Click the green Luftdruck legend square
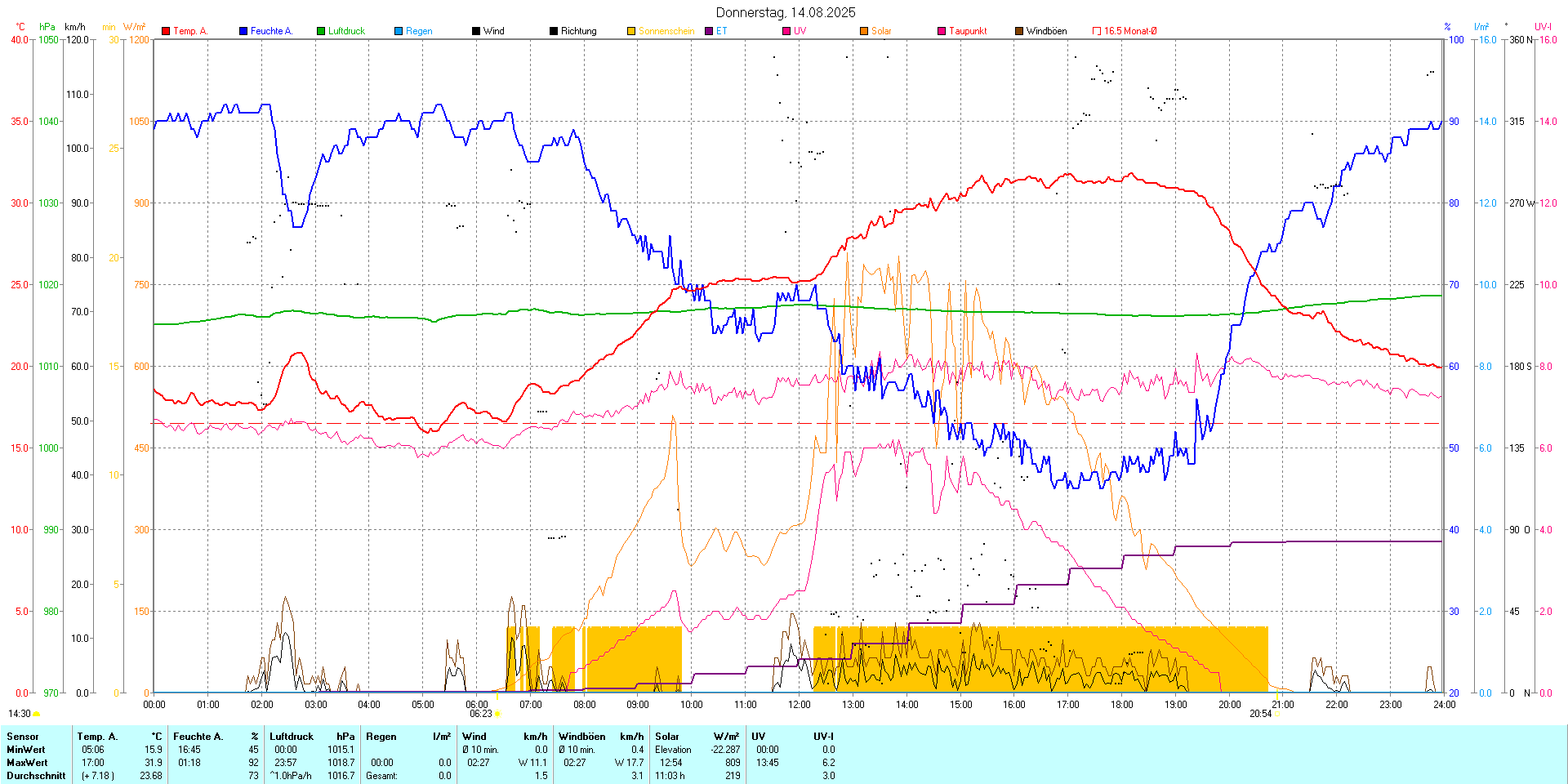Viewport: 1568px width, 784px height. pyautogui.click(x=321, y=31)
